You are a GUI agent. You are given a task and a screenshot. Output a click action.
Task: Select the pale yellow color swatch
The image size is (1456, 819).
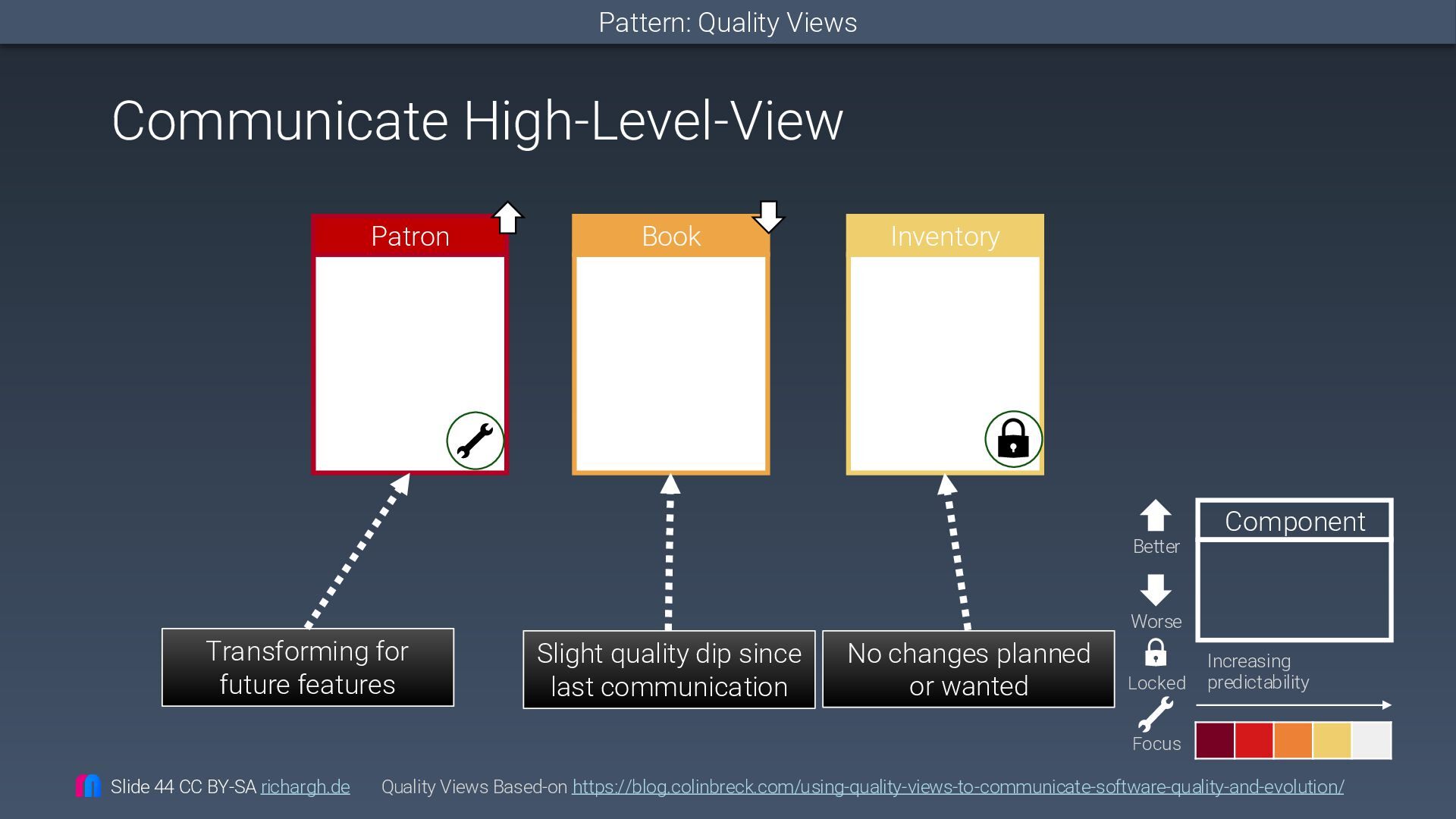pos(1332,740)
